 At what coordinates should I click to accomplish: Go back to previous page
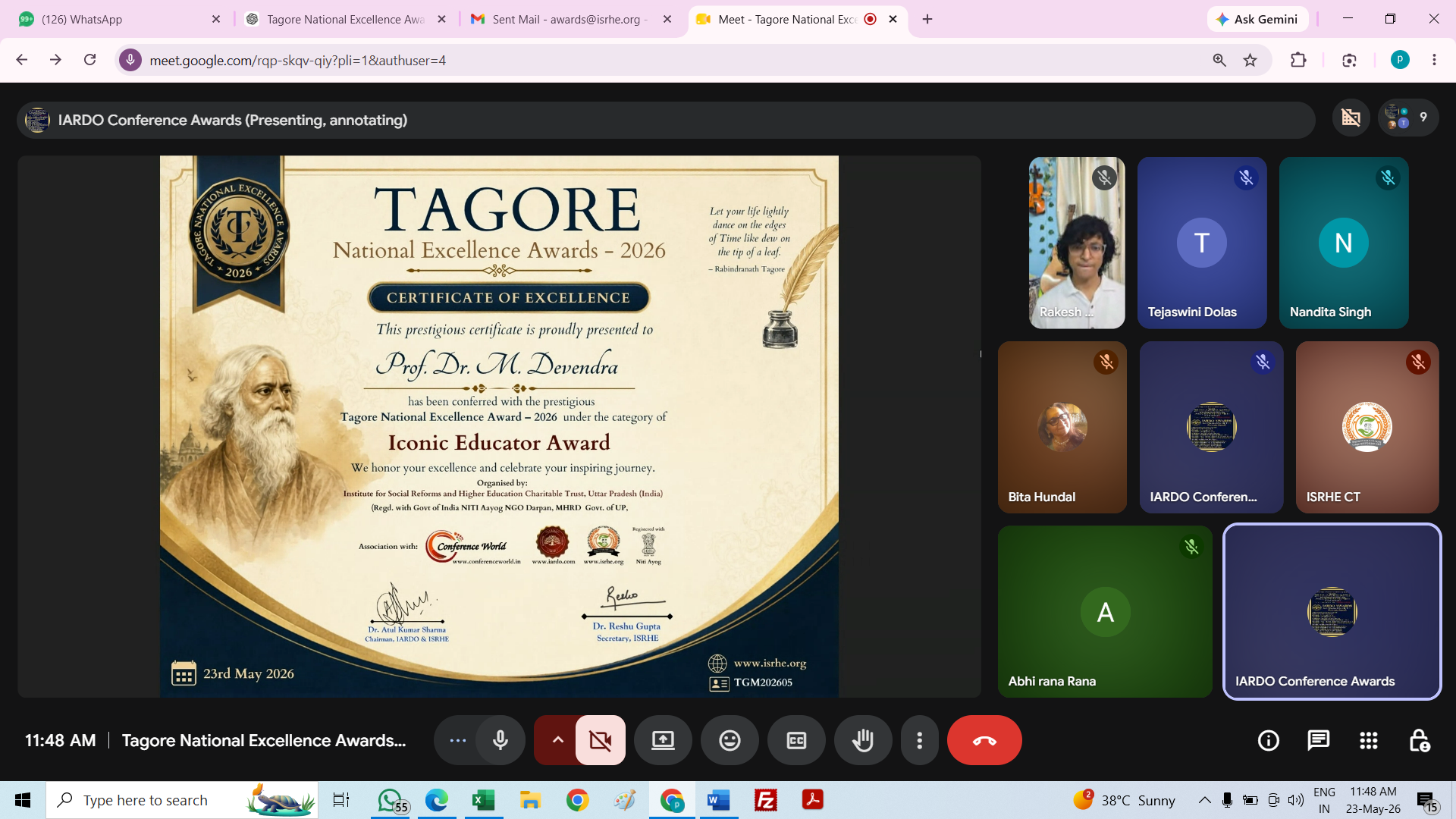[22, 60]
